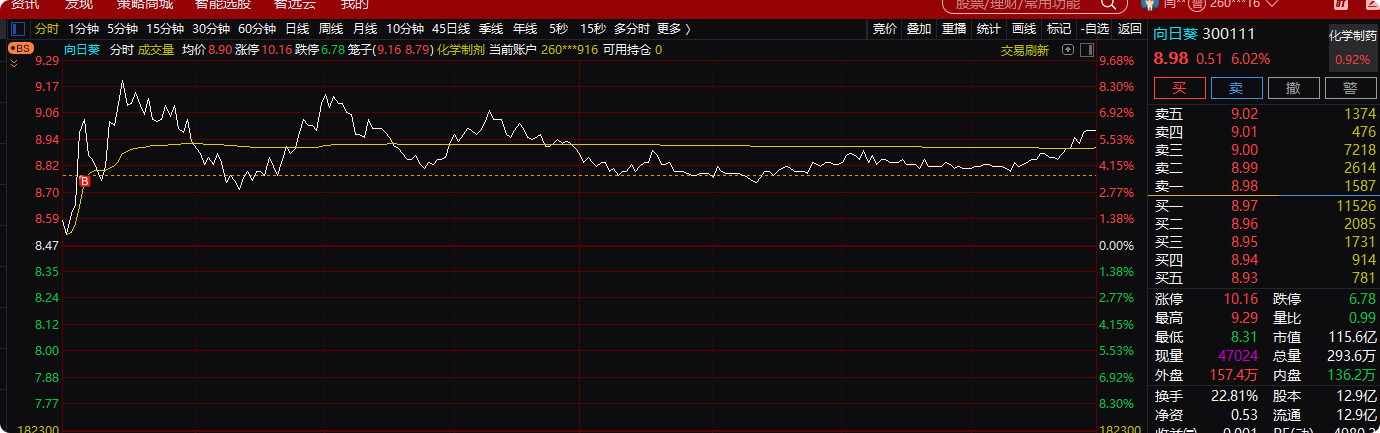Switch to 年线 chart

(x=525, y=29)
